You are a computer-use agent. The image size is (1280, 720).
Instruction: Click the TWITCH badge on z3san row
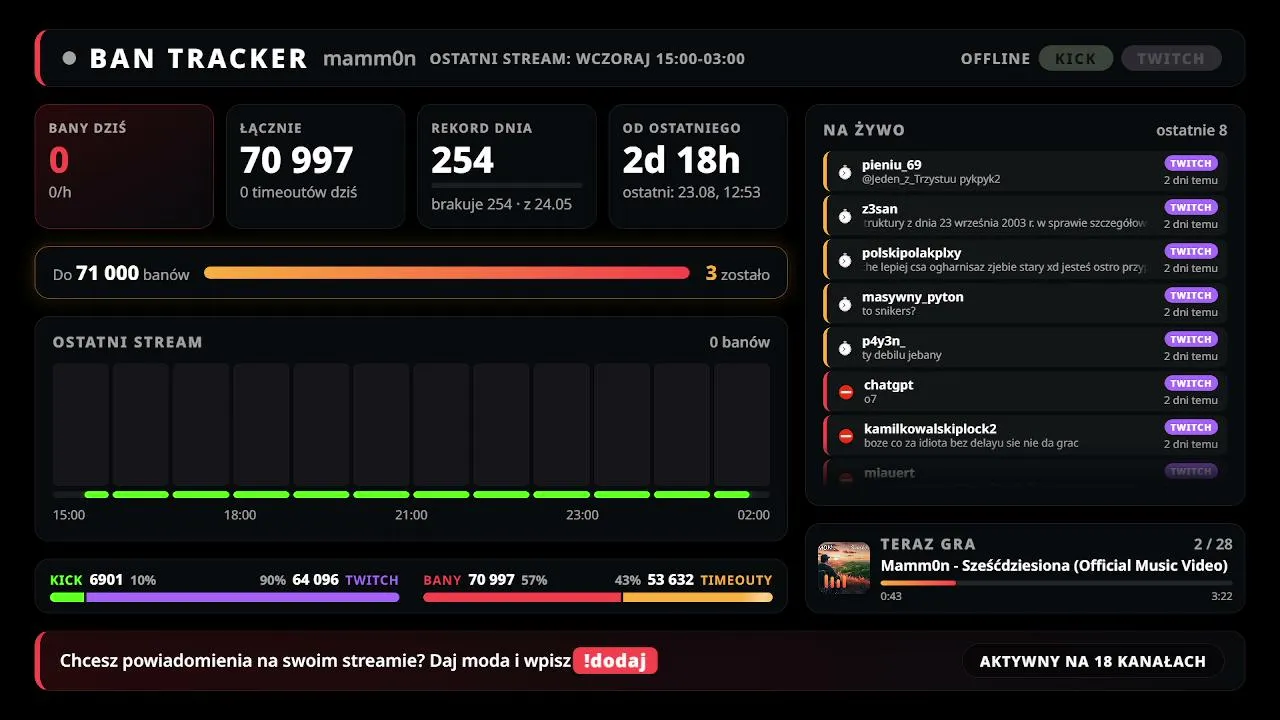[1191, 207]
